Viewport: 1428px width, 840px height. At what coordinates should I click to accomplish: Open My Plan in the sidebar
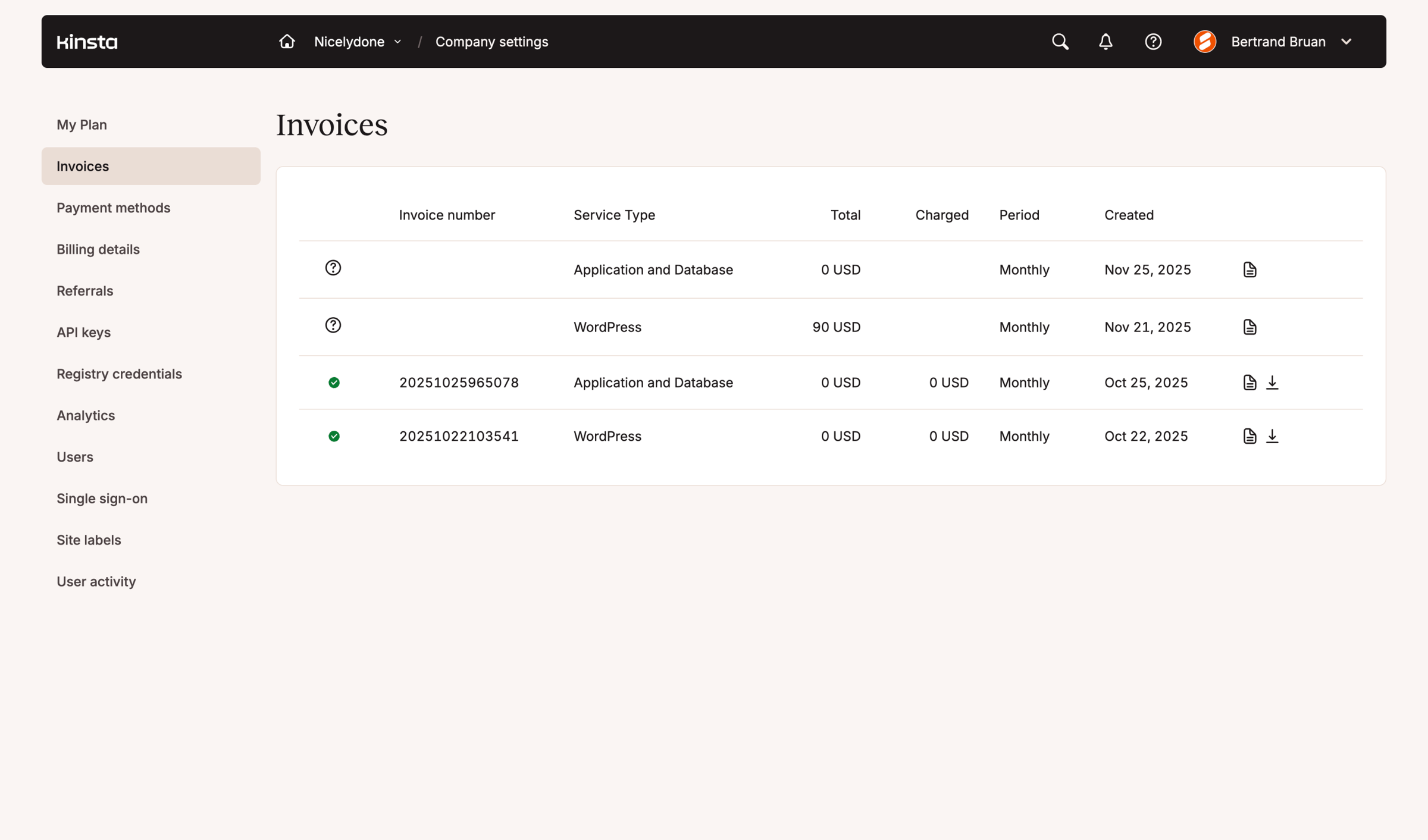(82, 124)
